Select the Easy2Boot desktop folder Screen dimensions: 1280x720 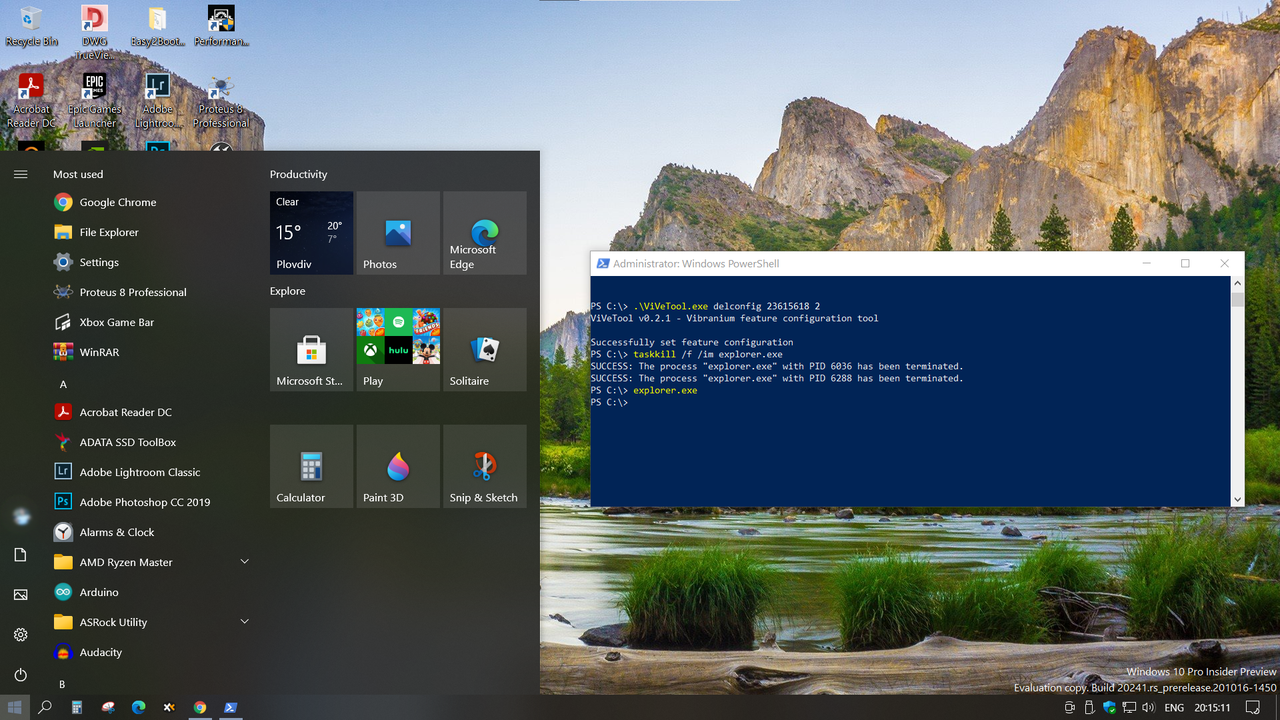(x=157, y=26)
